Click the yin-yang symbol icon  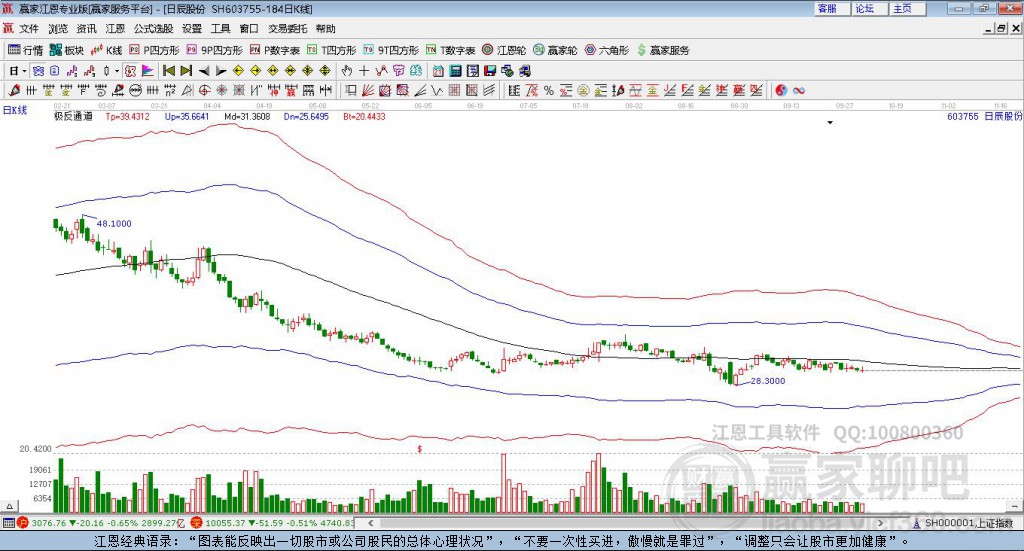780,90
